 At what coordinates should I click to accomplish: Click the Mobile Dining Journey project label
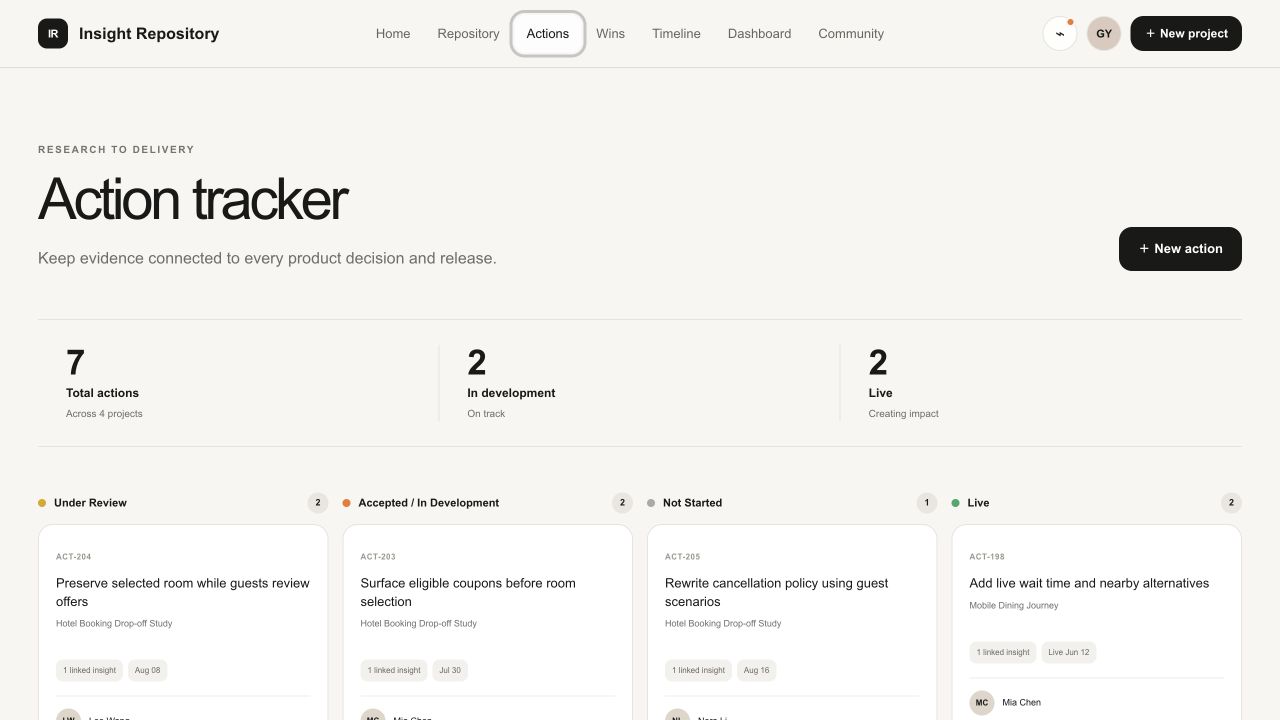(x=1014, y=606)
